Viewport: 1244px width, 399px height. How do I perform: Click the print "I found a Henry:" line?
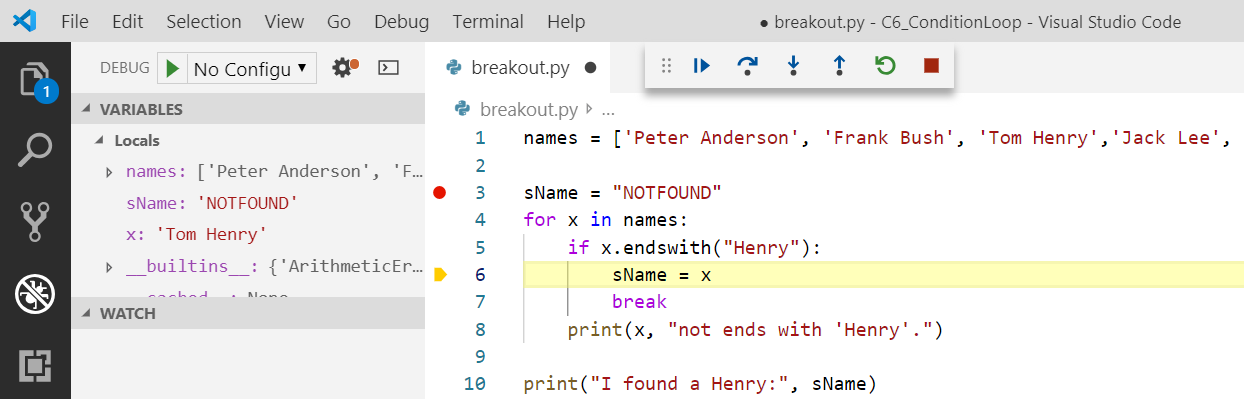click(x=699, y=383)
